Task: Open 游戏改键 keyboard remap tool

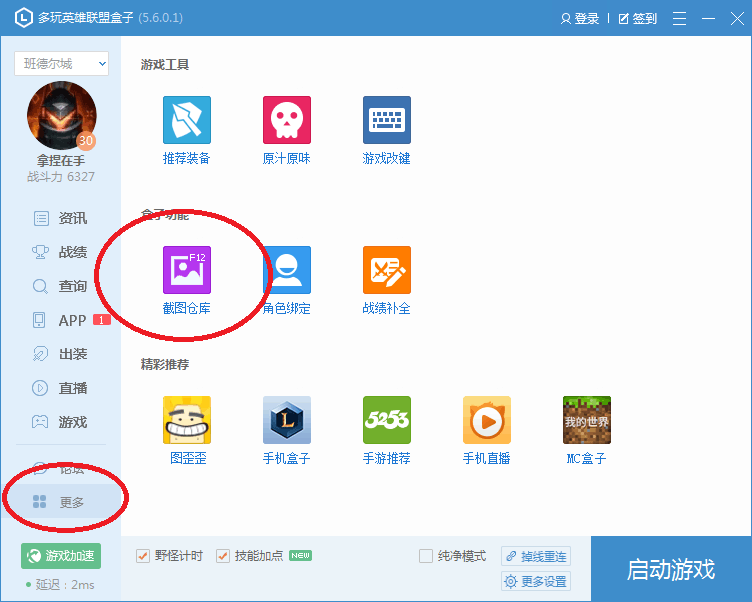Action: [x=387, y=130]
